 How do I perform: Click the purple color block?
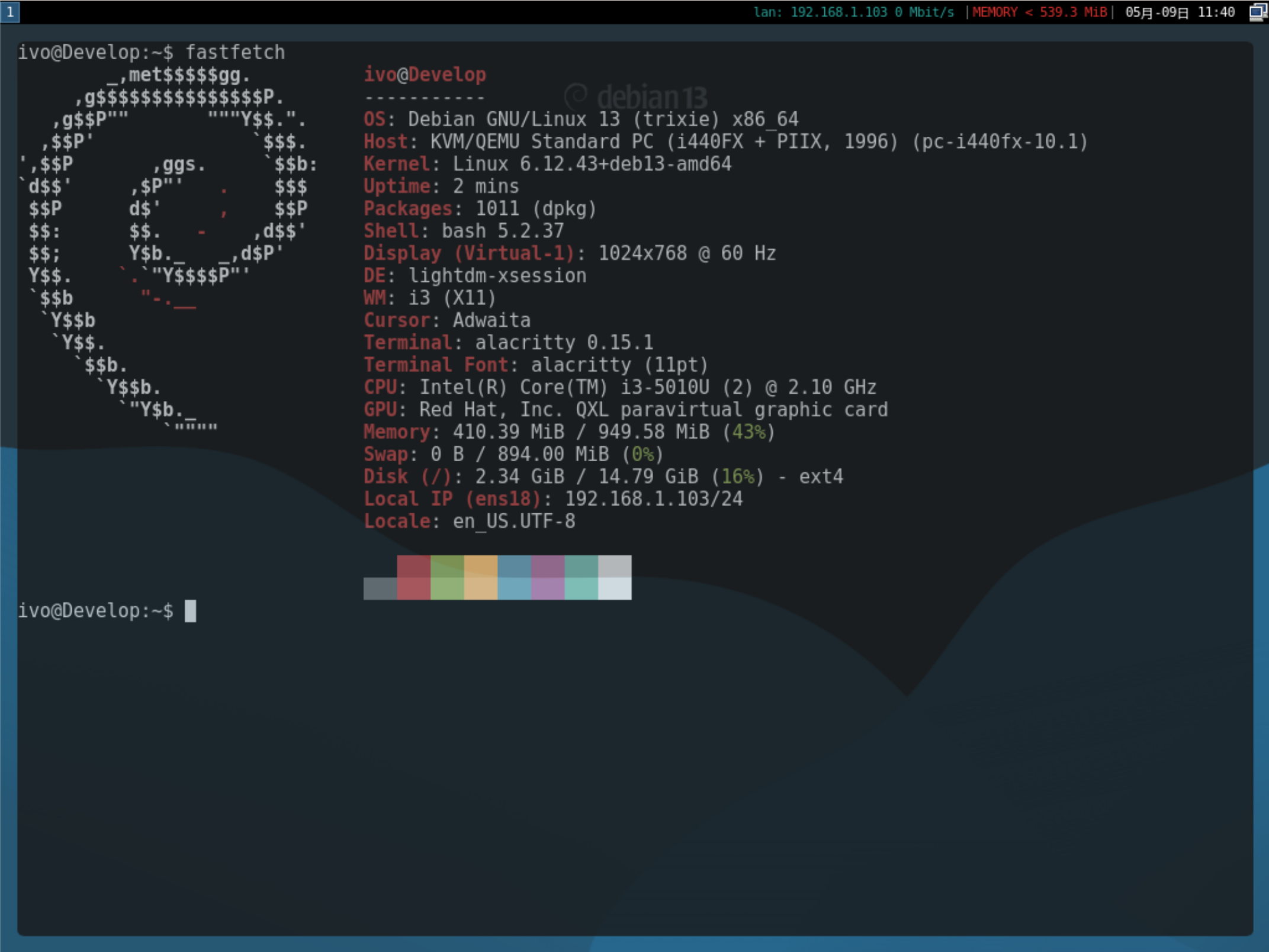(x=548, y=577)
